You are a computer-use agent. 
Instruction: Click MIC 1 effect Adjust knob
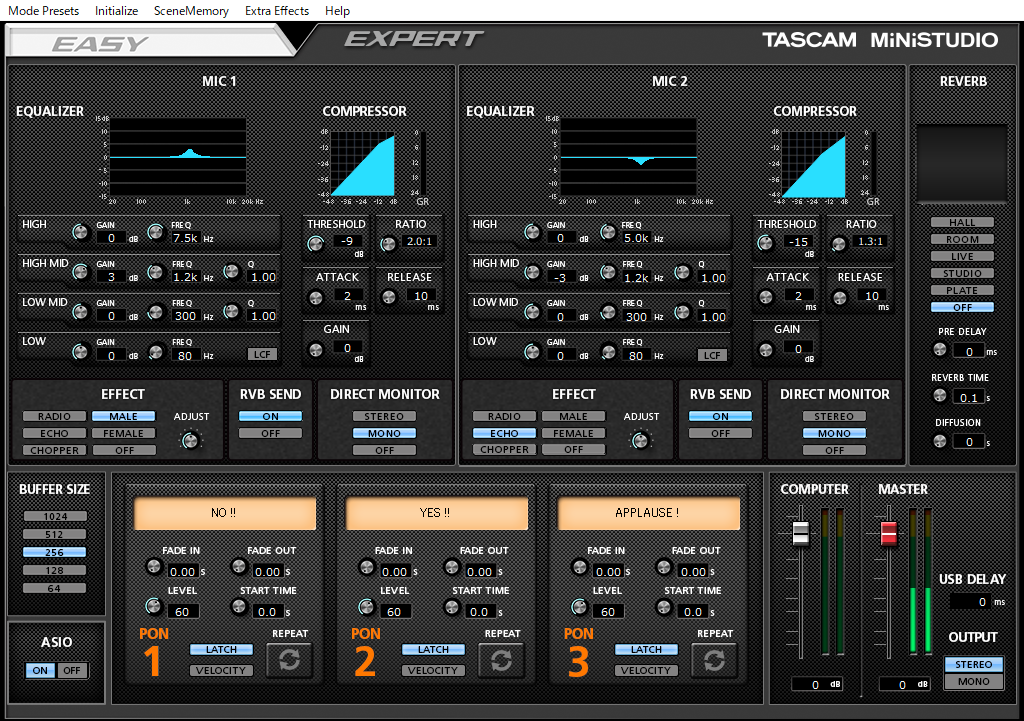click(x=190, y=441)
